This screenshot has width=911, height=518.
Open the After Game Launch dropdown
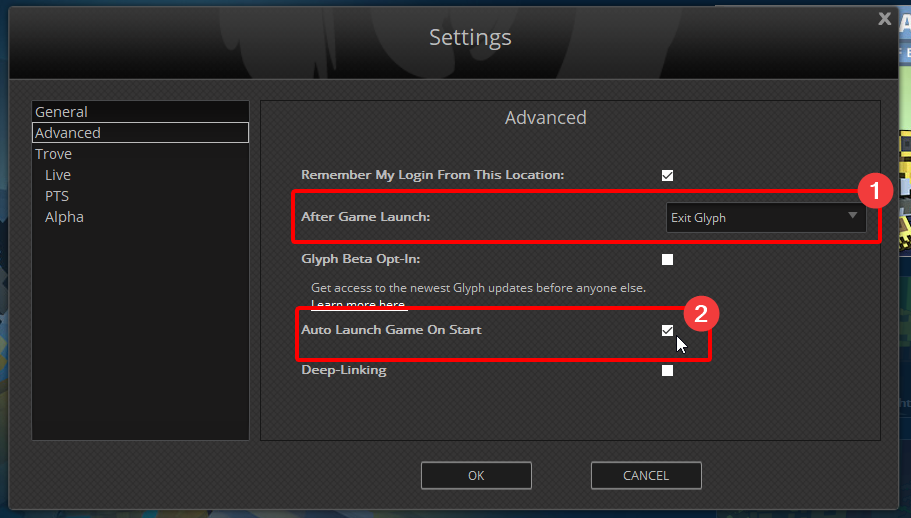click(765, 218)
